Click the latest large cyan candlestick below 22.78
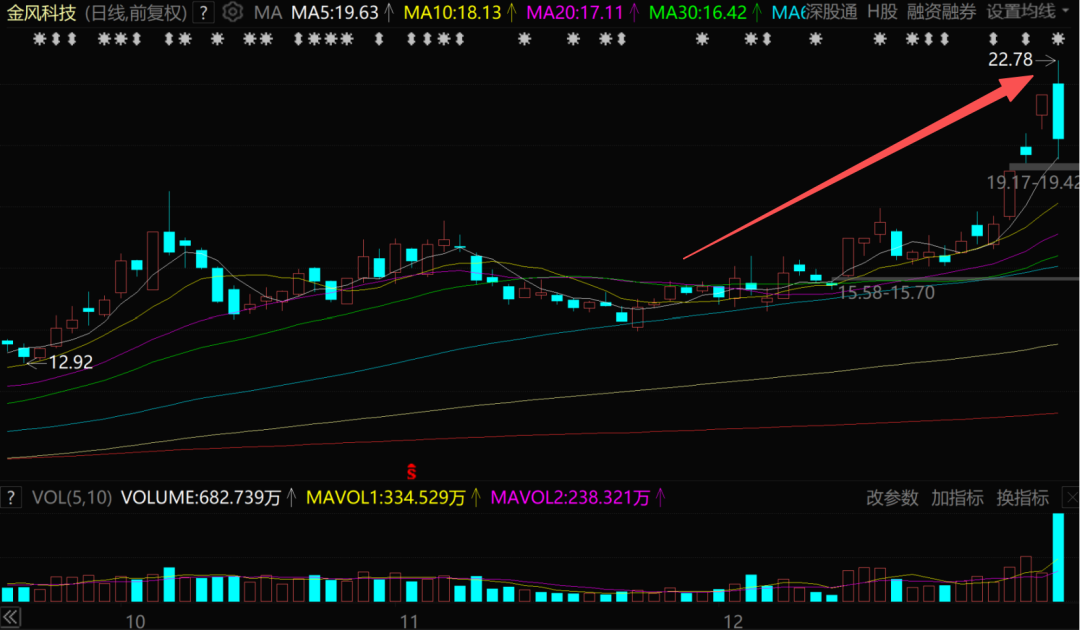This screenshot has width=1080, height=630. click(1058, 111)
